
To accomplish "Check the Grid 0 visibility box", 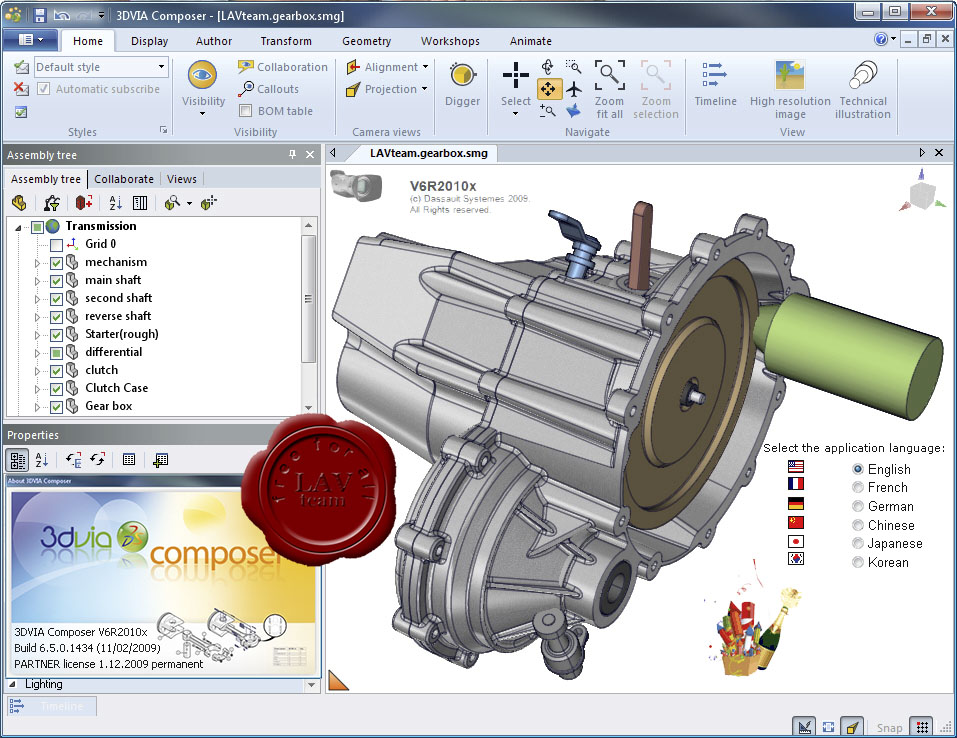I will pos(56,245).
